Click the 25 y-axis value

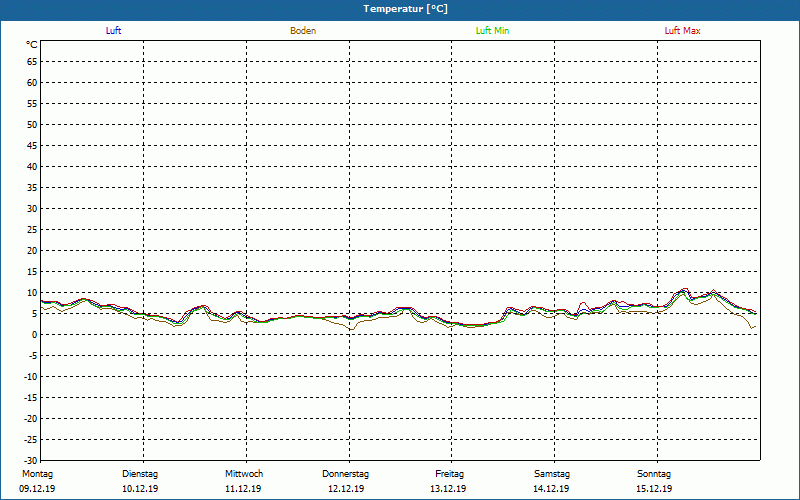pyautogui.click(x=32, y=230)
